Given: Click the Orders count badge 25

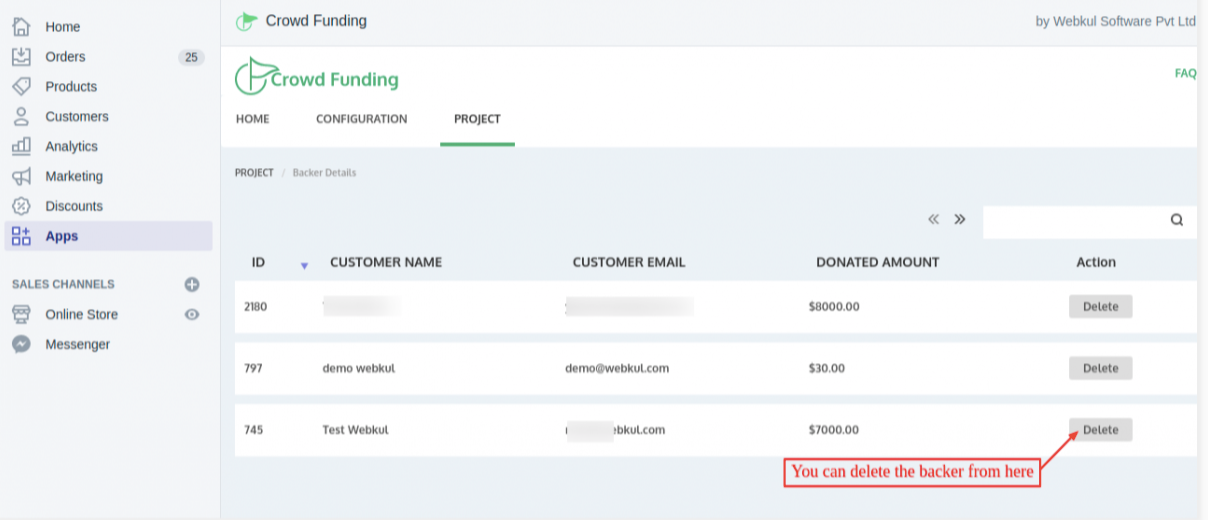Looking at the screenshot, I should tap(191, 57).
